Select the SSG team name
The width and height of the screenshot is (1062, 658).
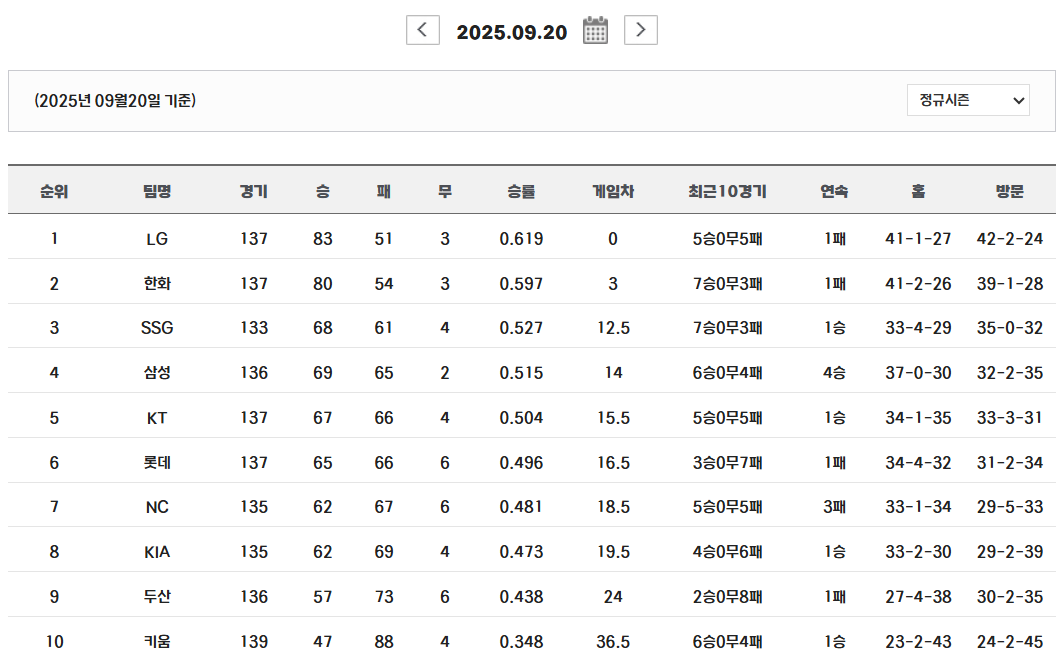157,328
